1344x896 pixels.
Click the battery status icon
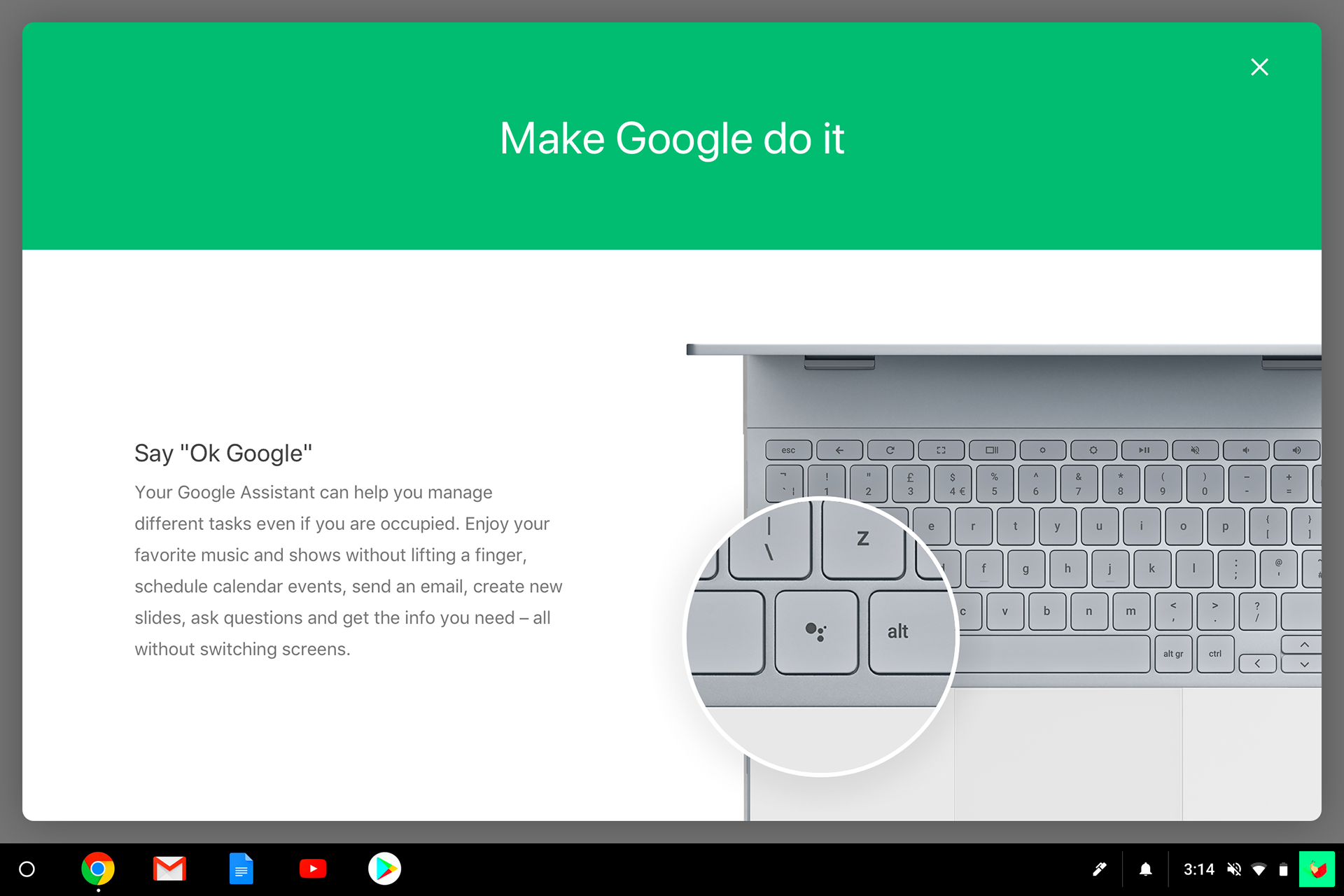coord(1283,869)
